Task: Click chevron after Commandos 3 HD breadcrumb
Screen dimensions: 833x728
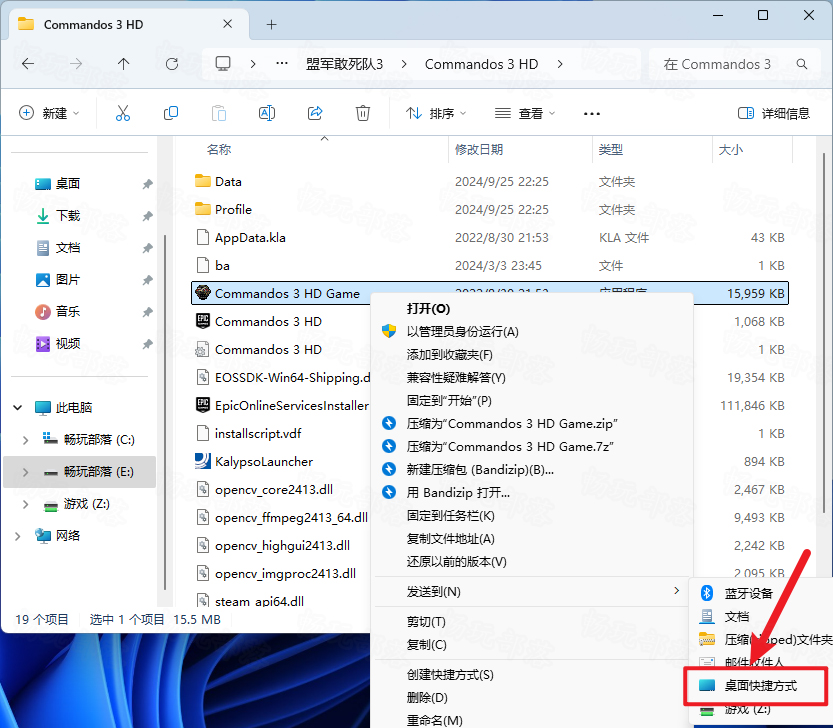Action: pos(560,64)
